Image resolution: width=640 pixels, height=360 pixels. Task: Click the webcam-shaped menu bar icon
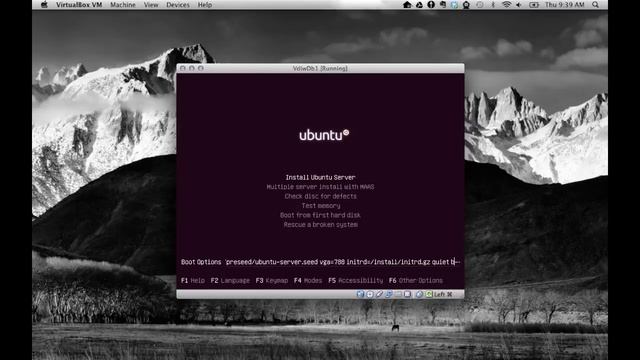(466, 5)
